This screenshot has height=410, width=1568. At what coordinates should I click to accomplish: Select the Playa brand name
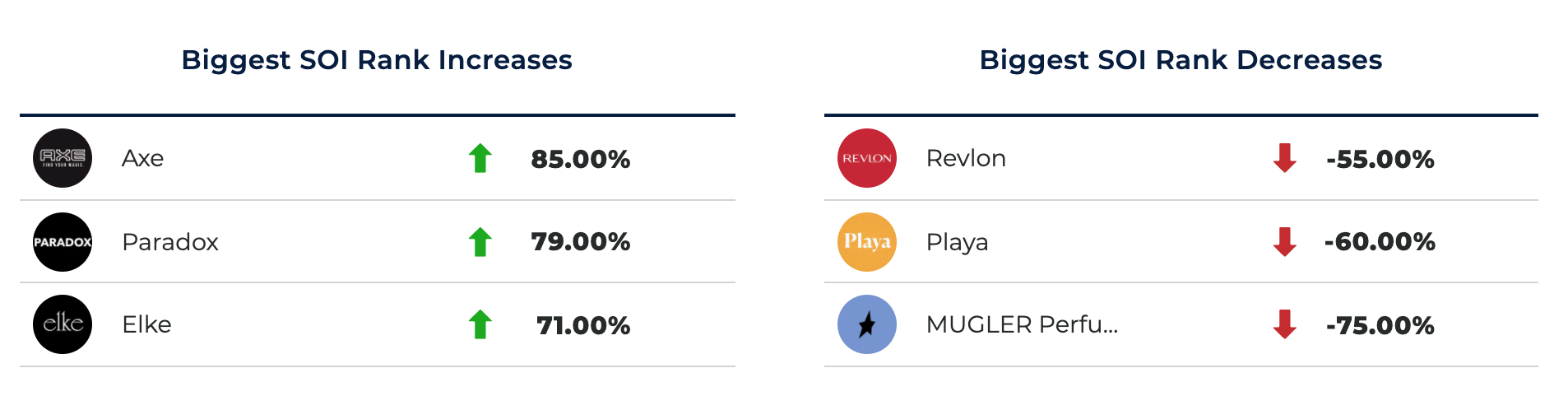[x=958, y=242]
